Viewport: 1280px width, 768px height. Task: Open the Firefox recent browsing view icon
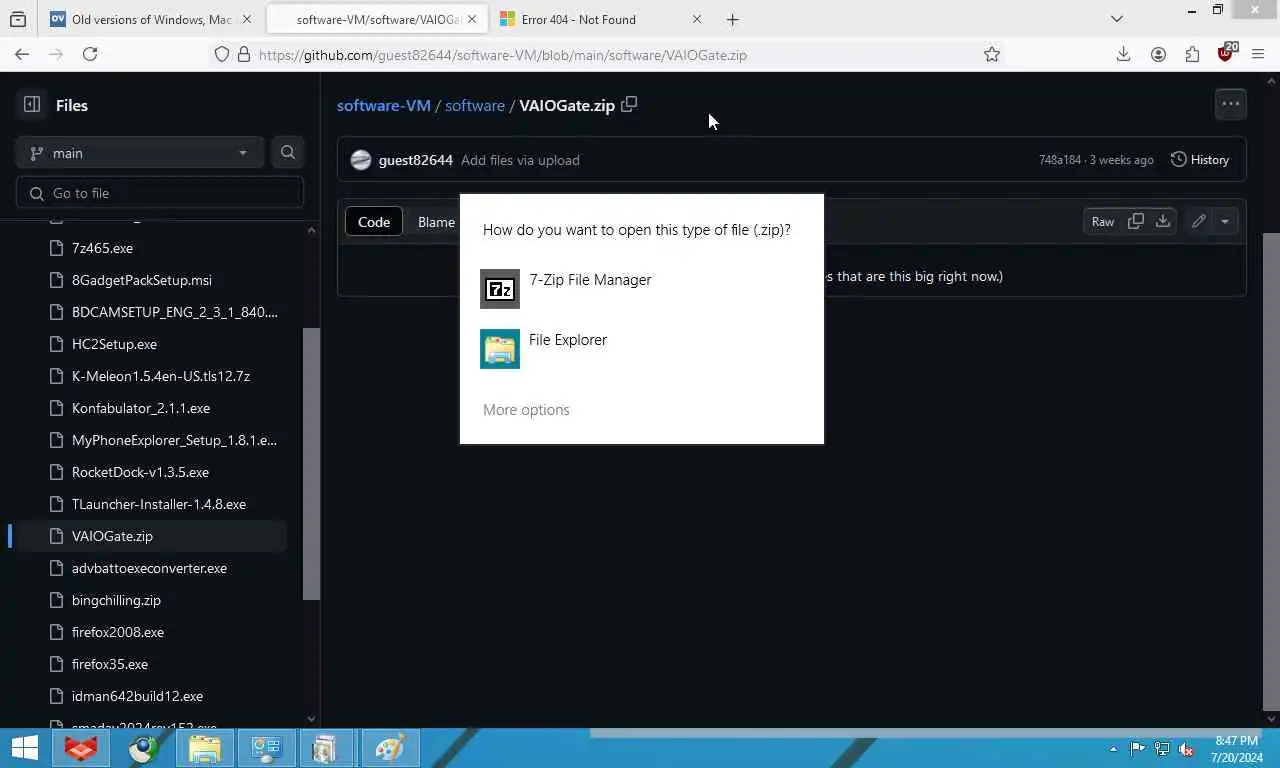coord(18,19)
